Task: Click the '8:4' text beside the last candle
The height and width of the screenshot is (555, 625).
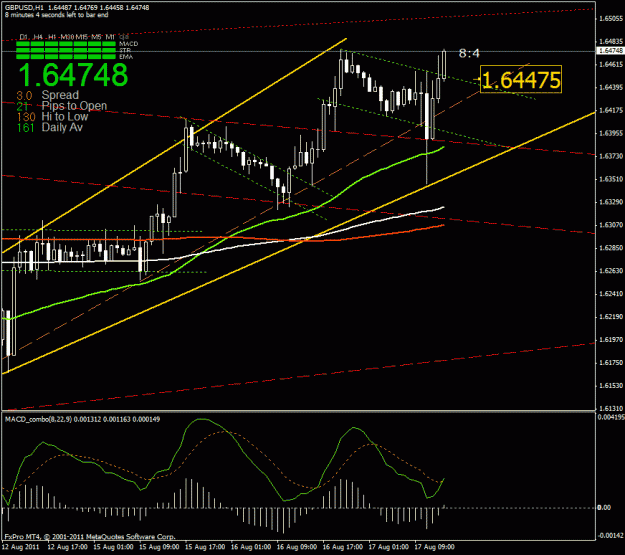Action: tap(469, 53)
